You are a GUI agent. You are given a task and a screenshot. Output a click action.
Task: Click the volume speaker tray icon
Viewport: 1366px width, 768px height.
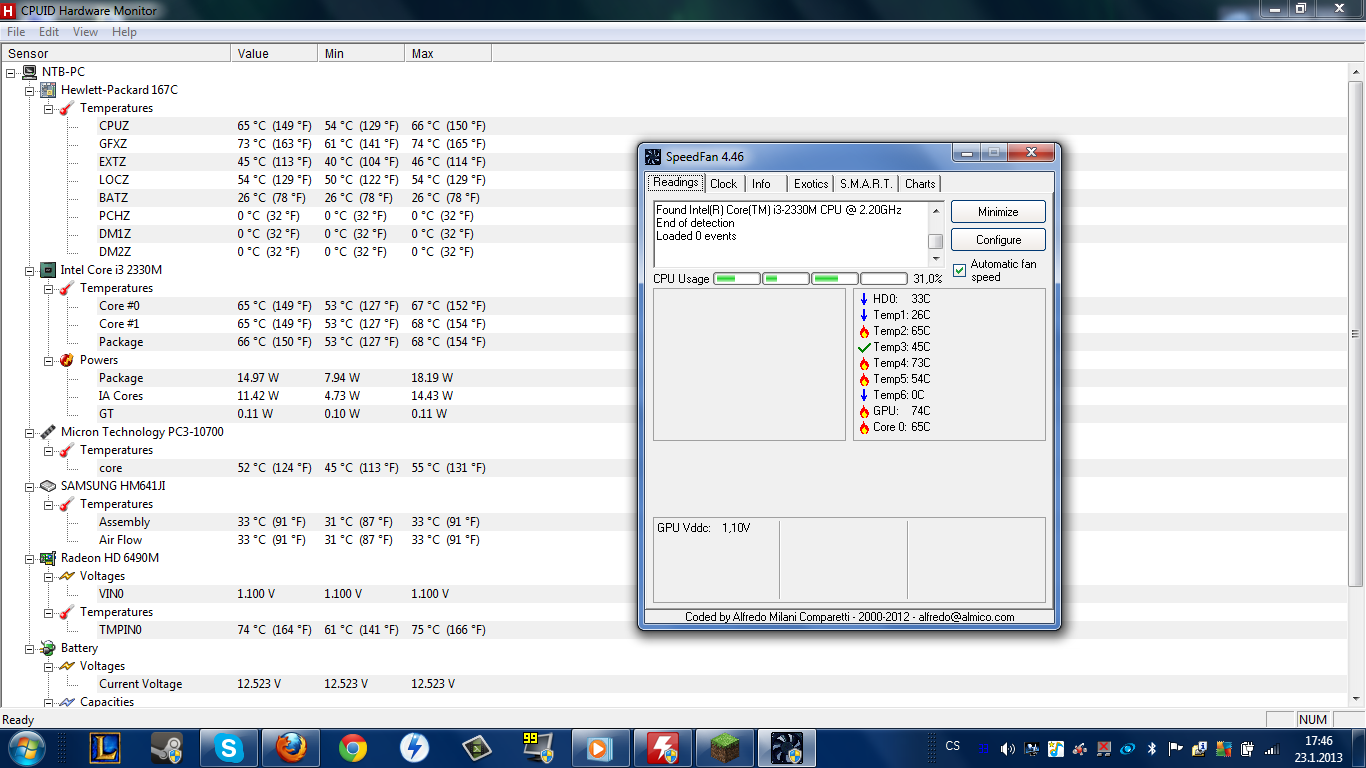1007,748
